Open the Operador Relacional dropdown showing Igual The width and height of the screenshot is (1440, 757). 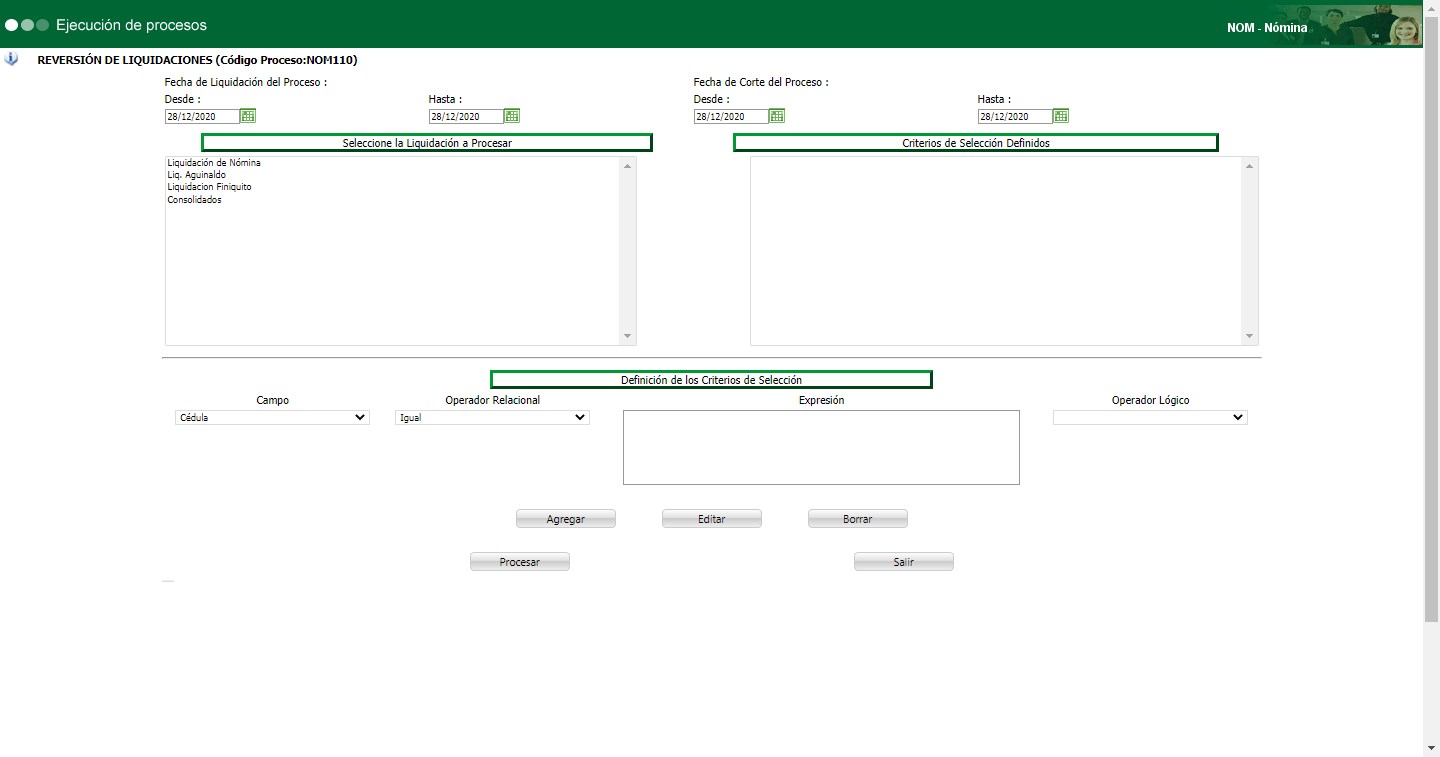coord(492,417)
